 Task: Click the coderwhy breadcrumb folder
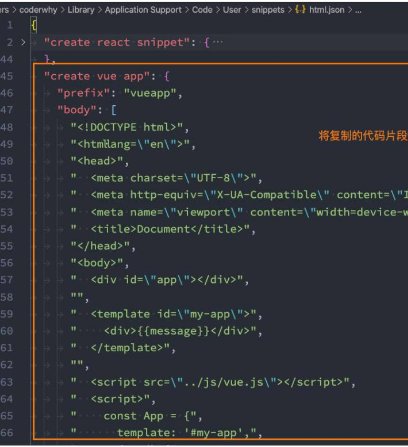tap(38, 10)
